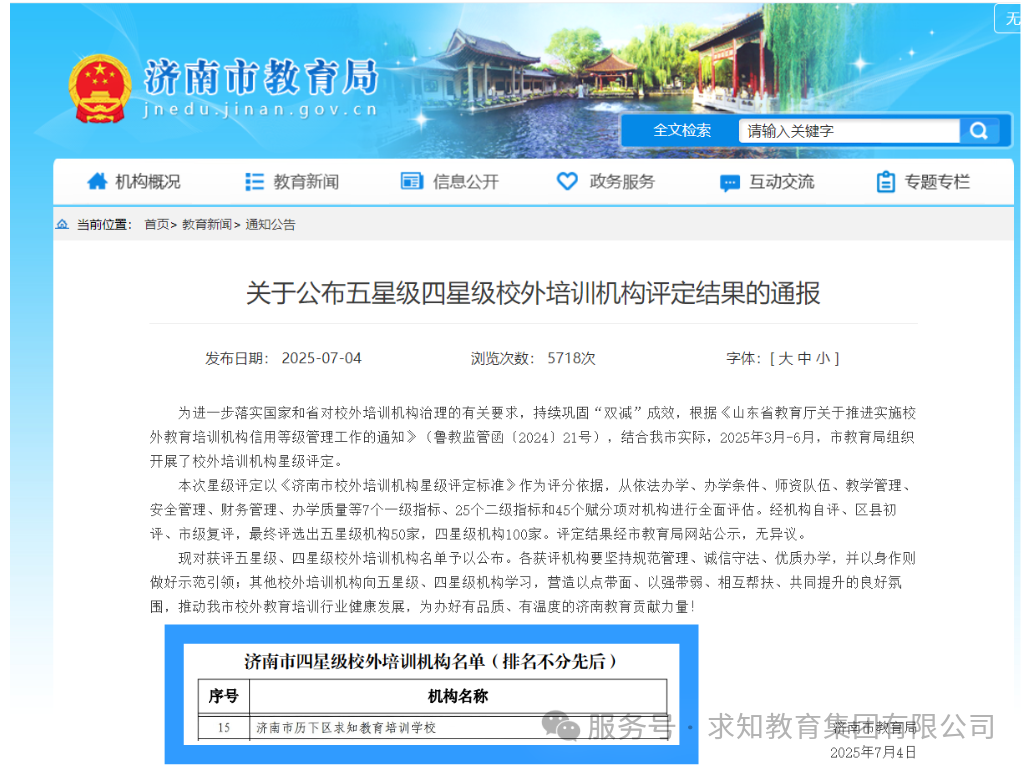
Task: Click the search magnifier icon
Action: pos(979,130)
